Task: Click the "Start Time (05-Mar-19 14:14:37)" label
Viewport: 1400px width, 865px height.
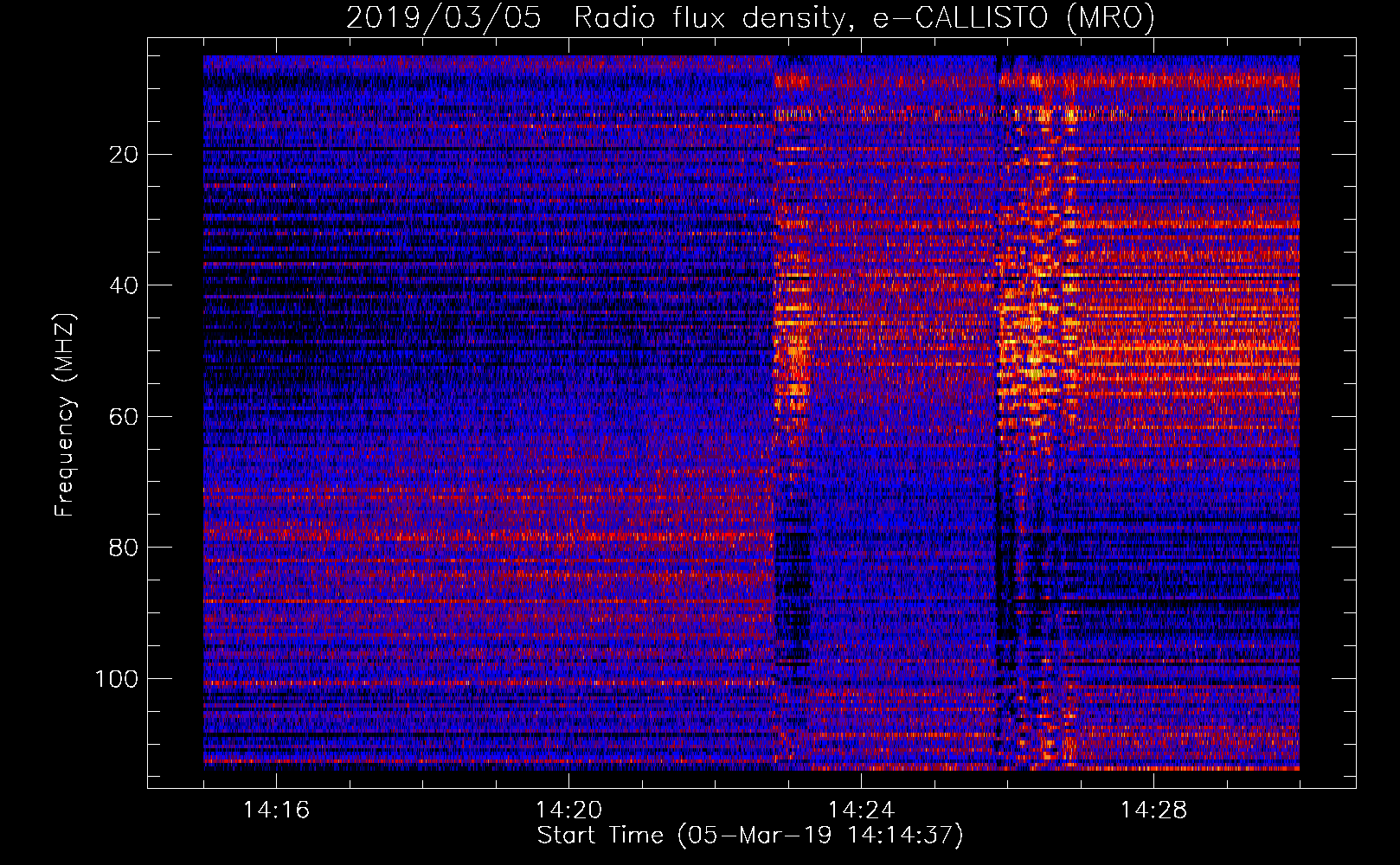Action: pyautogui.click(x=750, y=836)
